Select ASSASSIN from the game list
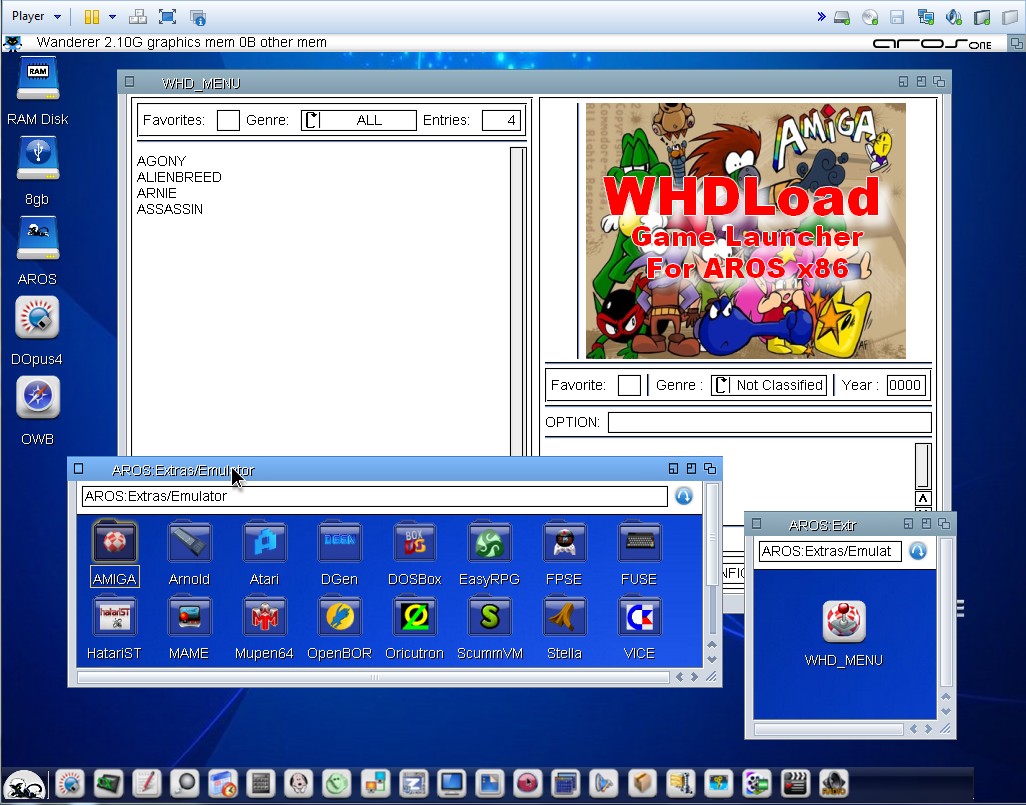 pyautogui.click(x=170, y=209)
